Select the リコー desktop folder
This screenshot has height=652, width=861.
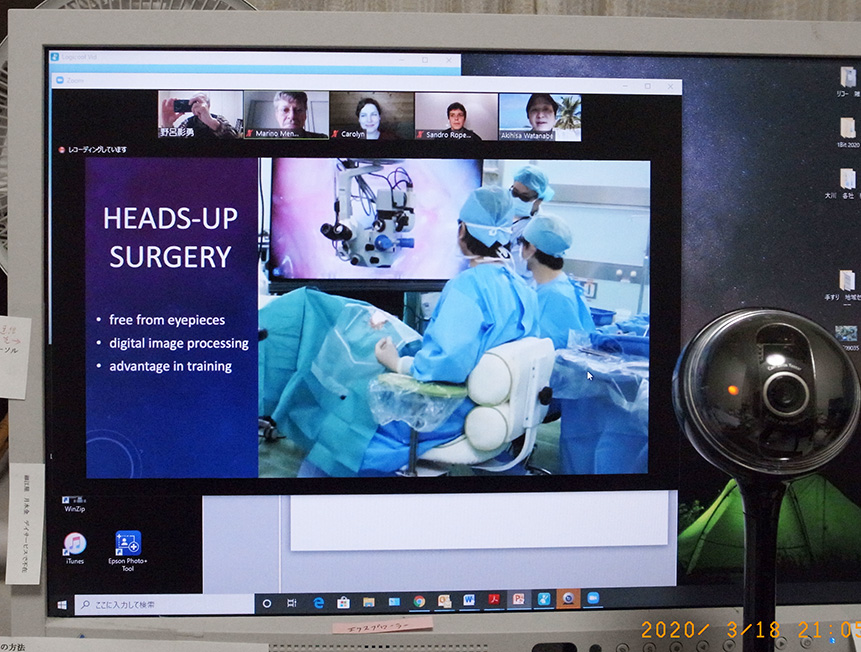point(848,81)
